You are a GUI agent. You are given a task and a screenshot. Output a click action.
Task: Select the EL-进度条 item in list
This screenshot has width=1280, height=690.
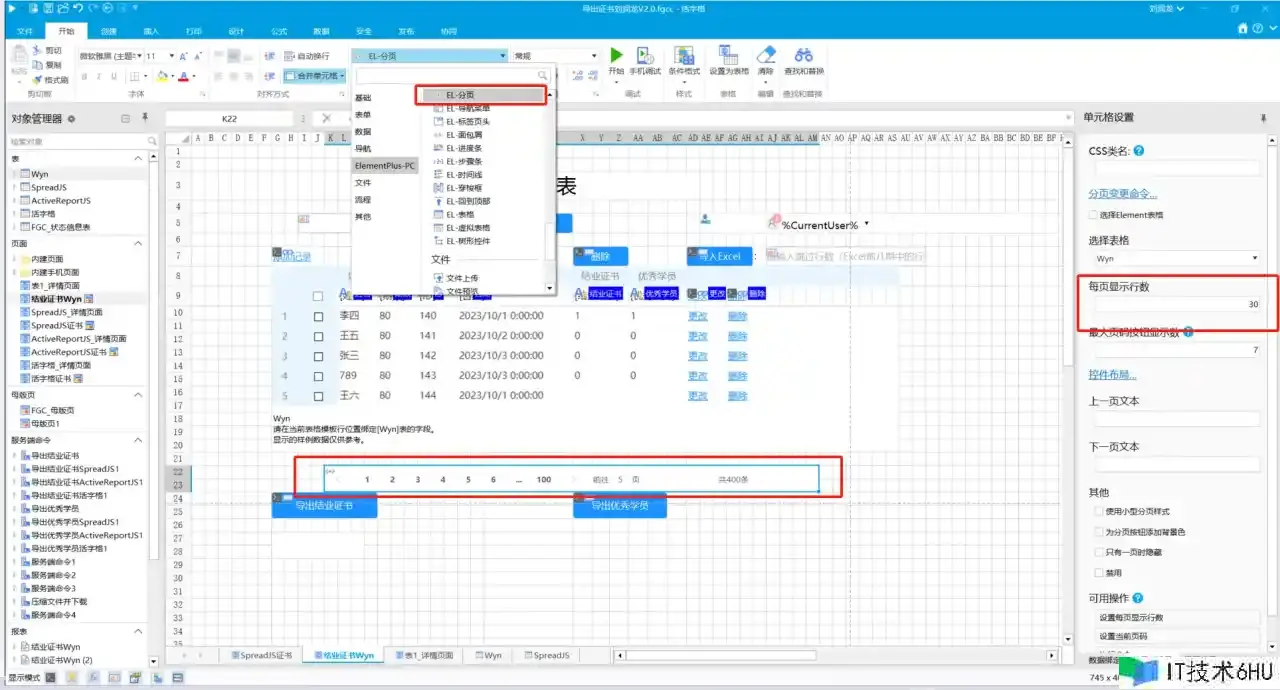[x=464, y=147]
